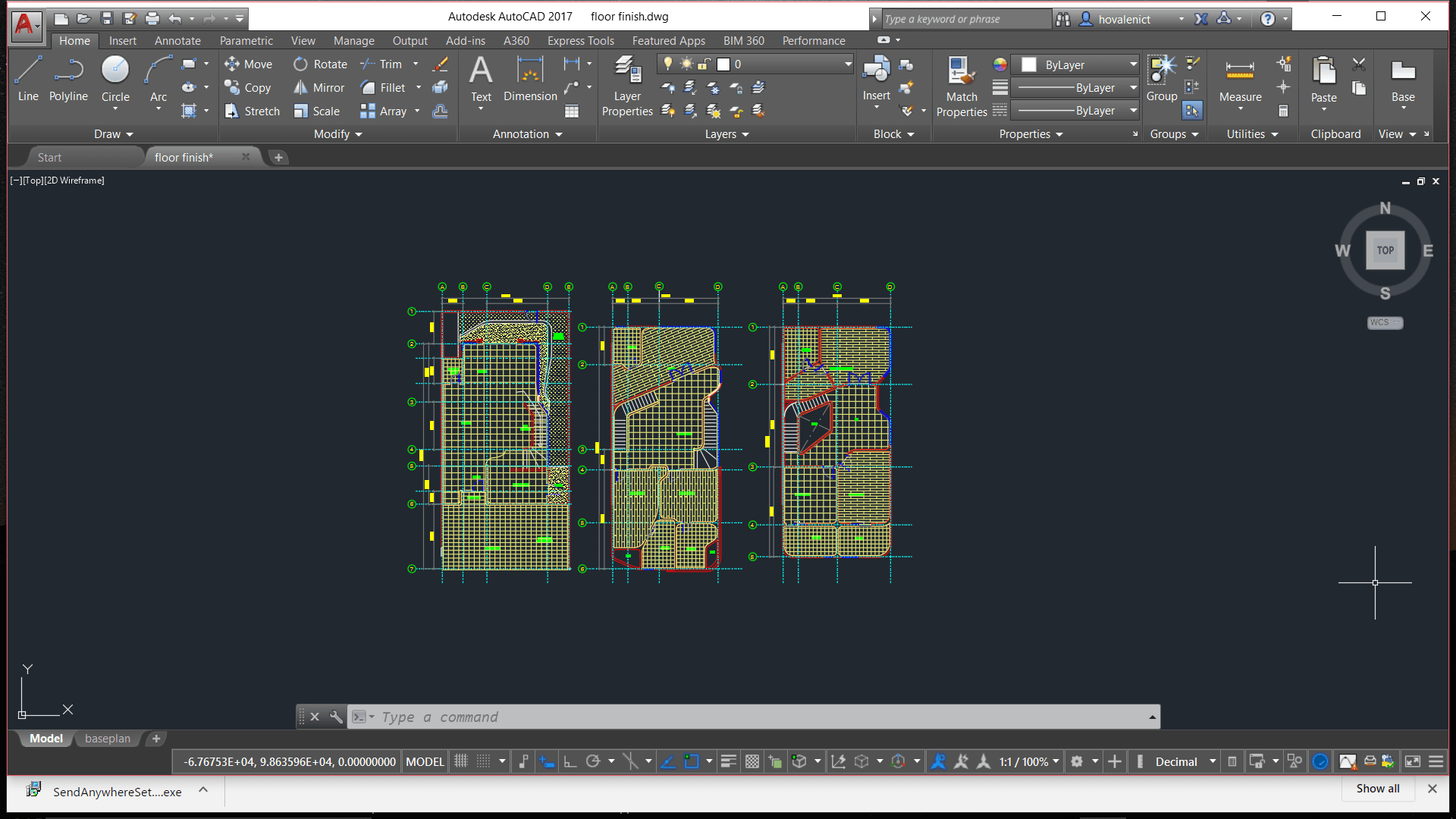Select the Mirror tool
Screen dimensions: 1456x819
click(x=318, y=87)
